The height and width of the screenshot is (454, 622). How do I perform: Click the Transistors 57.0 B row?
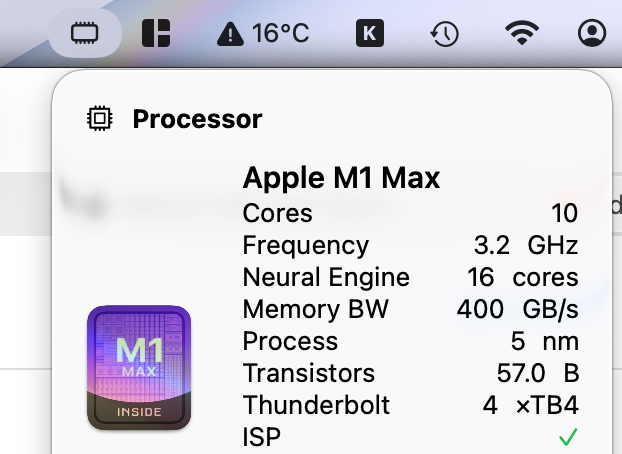[x=410, y=373]
